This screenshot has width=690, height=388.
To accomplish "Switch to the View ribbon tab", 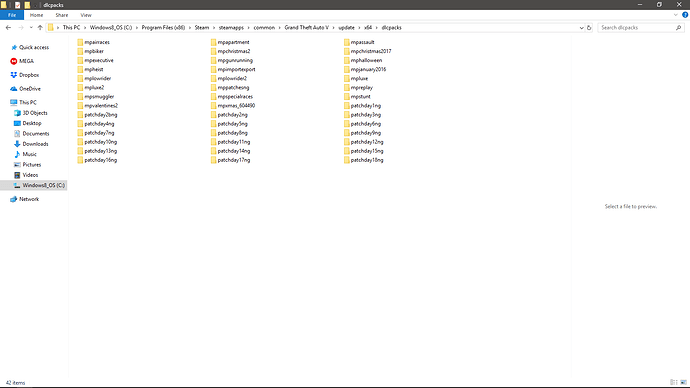I will pyautogui.click(x=86, y=15).
